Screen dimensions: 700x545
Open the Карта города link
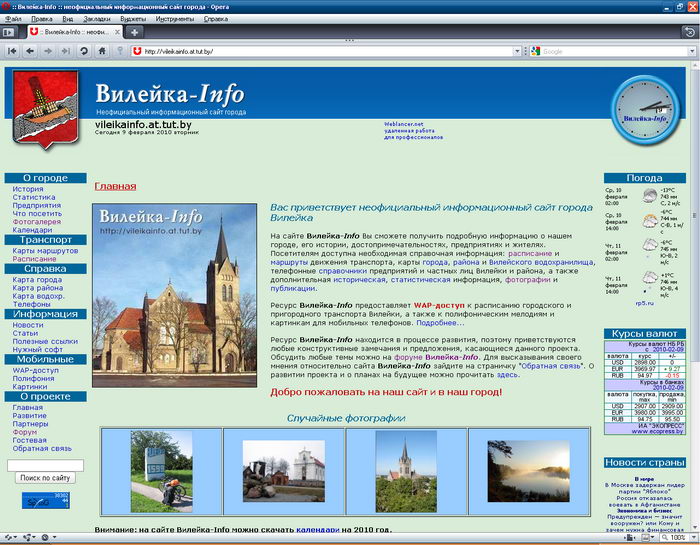(37, 279)
